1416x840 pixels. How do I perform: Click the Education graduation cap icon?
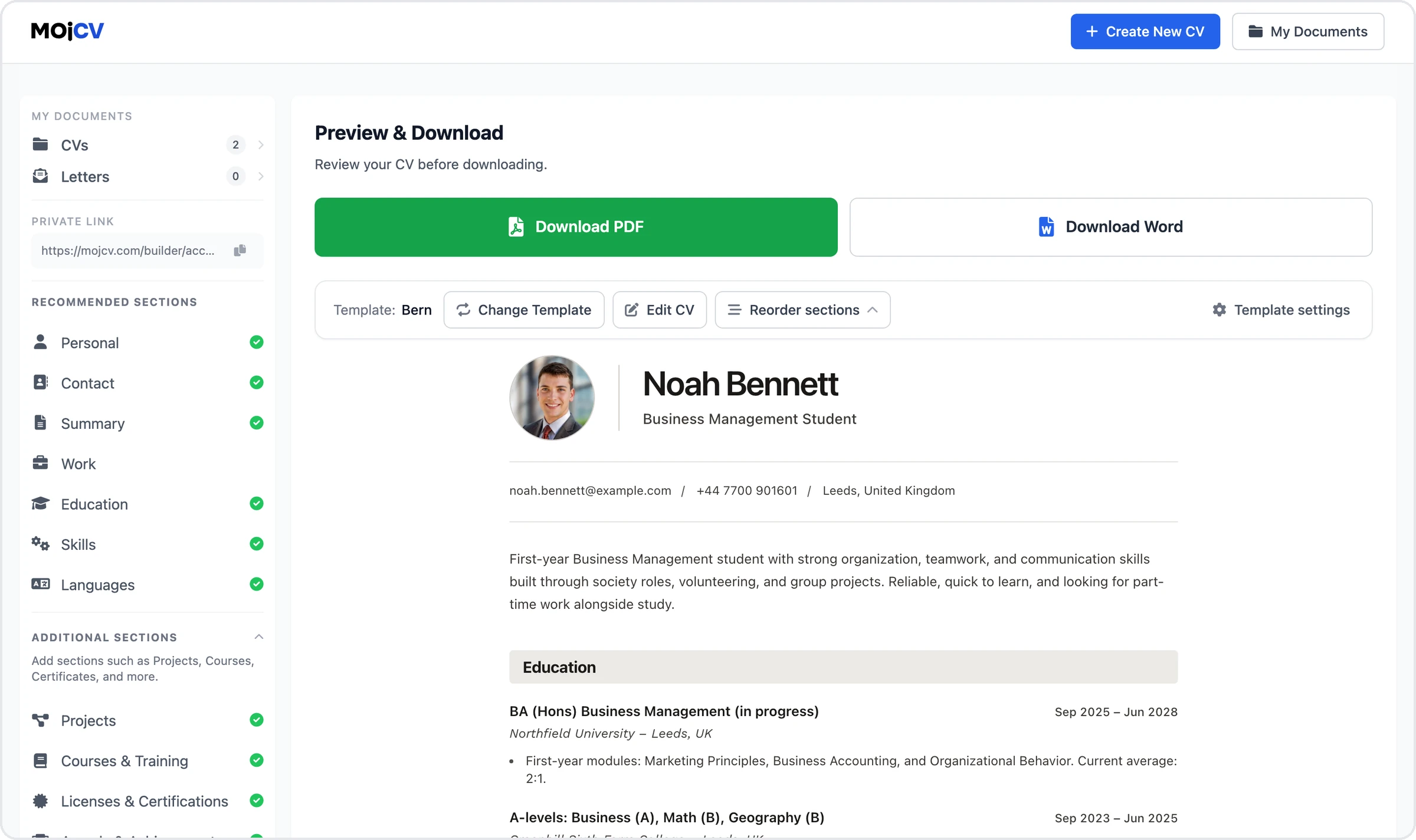[40, 503]
